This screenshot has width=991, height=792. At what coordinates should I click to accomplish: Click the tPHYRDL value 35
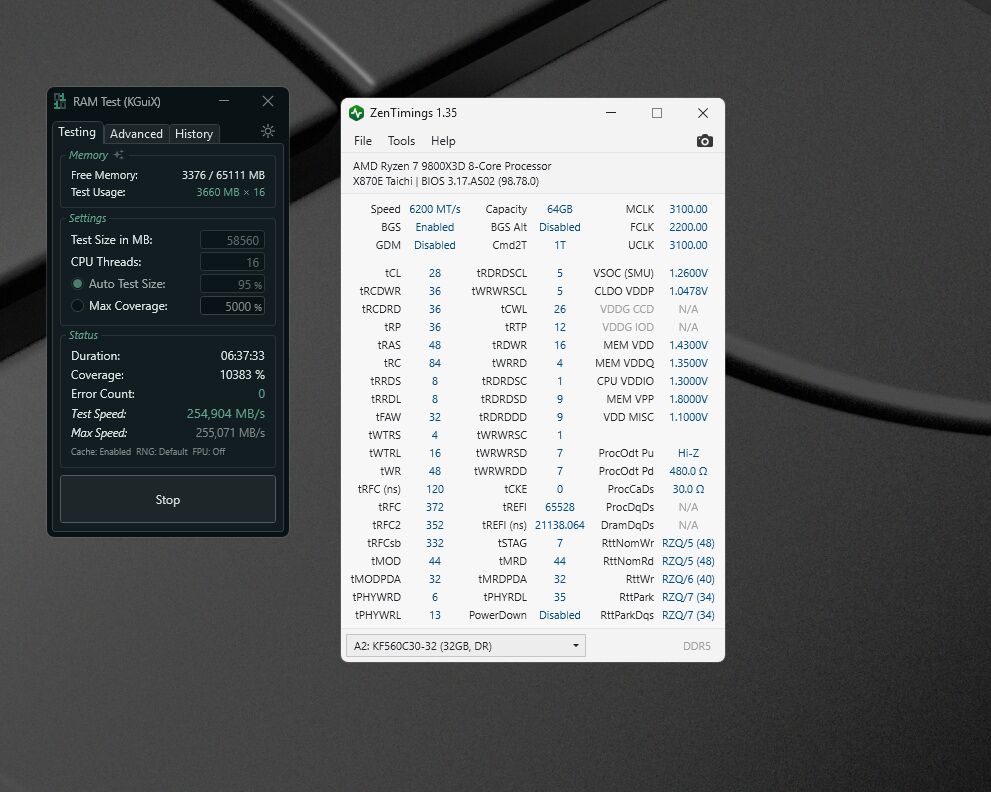pos(560,597)
